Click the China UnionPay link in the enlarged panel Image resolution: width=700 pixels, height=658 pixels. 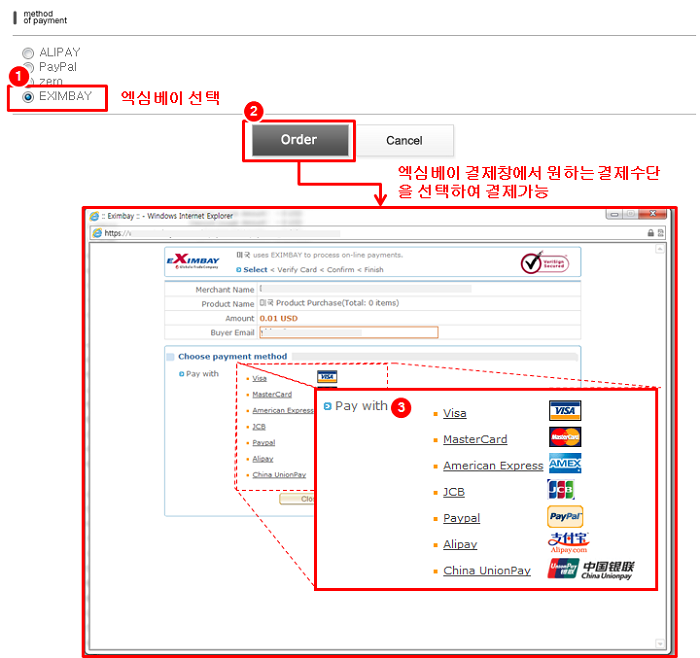point(487,571)
